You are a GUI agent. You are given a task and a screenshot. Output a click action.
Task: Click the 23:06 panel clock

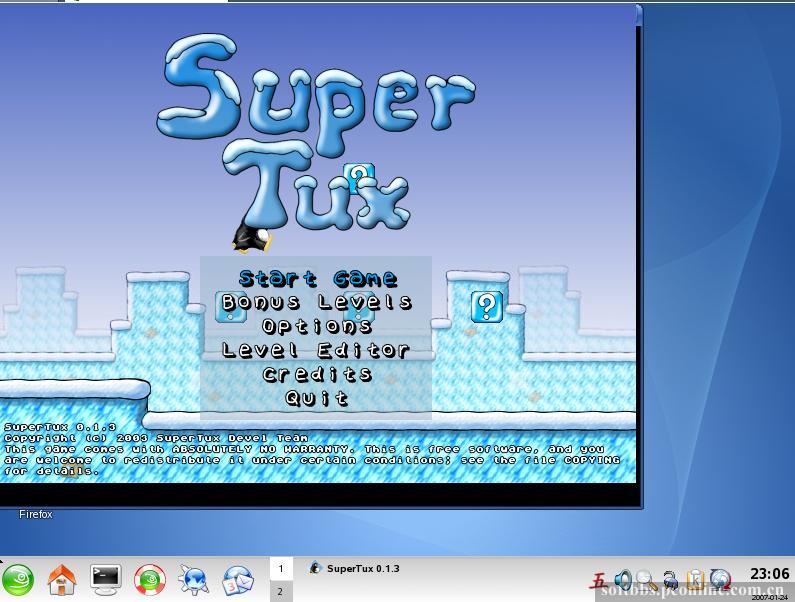click(x=770, y=574)
